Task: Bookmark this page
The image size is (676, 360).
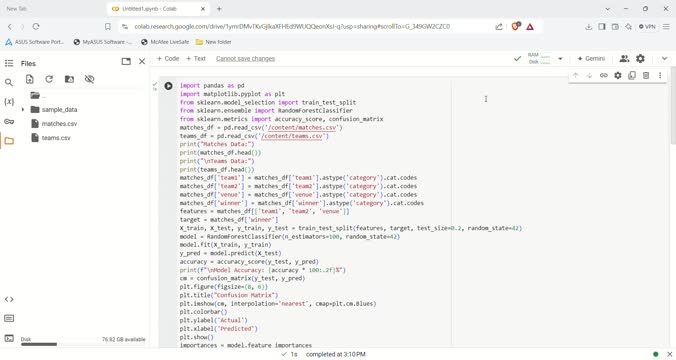Action: click(108, 27)
